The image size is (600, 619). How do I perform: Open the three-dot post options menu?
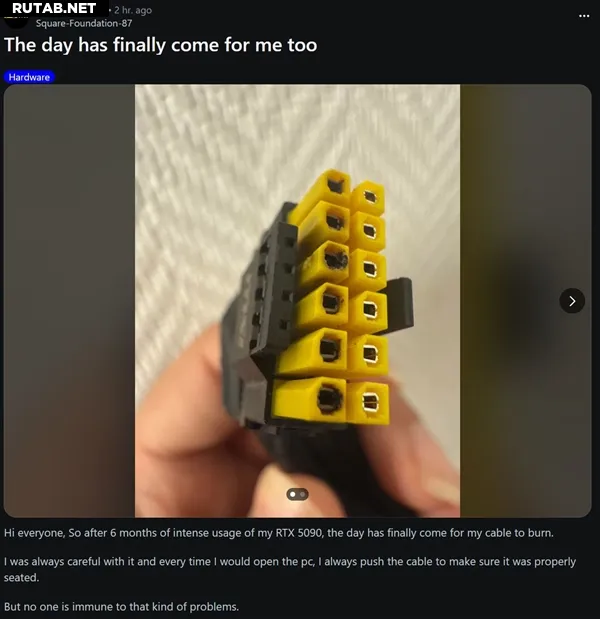pos(584,16)
